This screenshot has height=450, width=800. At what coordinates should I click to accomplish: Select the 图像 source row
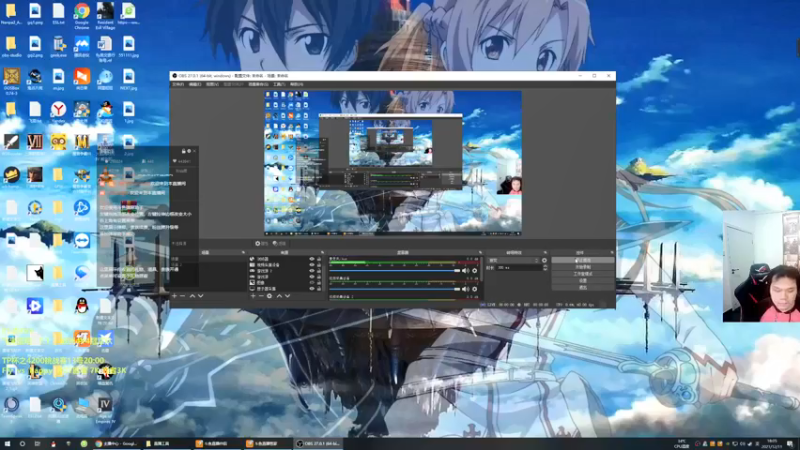click(280, 283)
